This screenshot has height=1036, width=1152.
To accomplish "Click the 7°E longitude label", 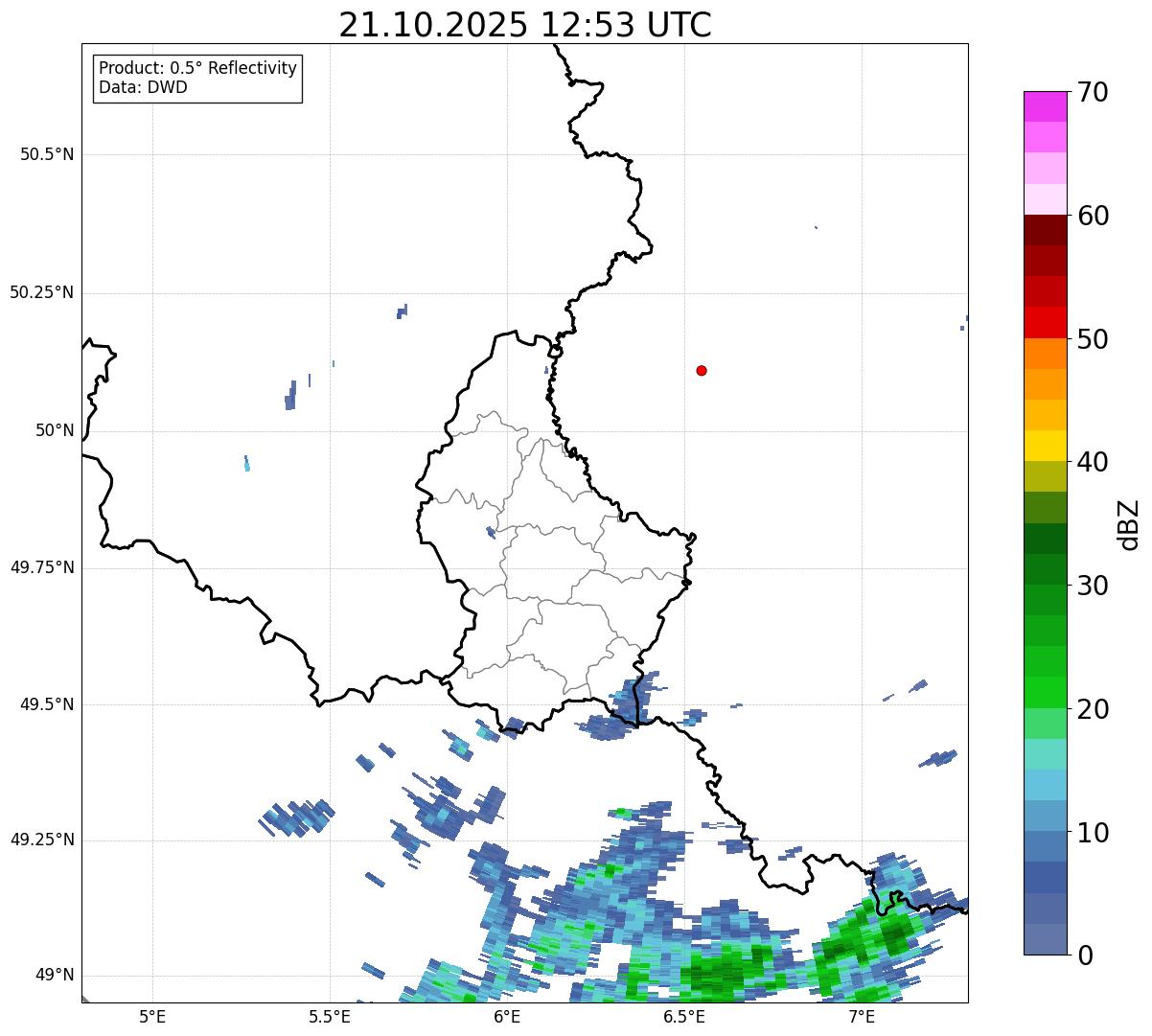I will coord(862,1017).
